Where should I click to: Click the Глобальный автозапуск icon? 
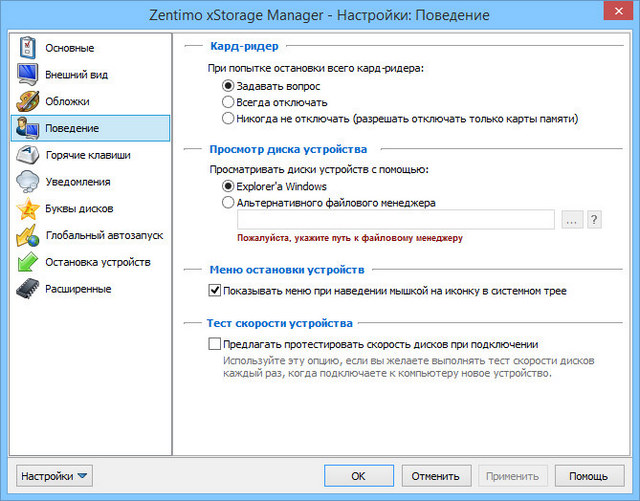coord(27,236)
